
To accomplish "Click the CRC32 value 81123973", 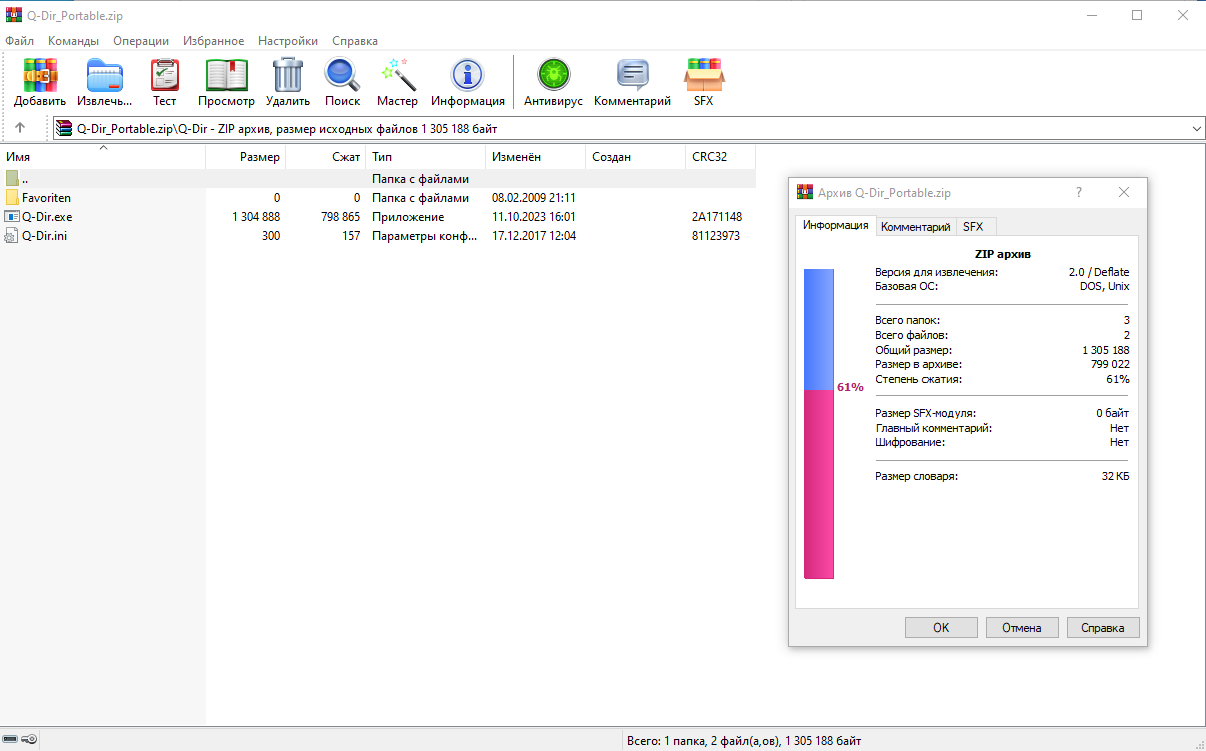I will tap(716, 236).
